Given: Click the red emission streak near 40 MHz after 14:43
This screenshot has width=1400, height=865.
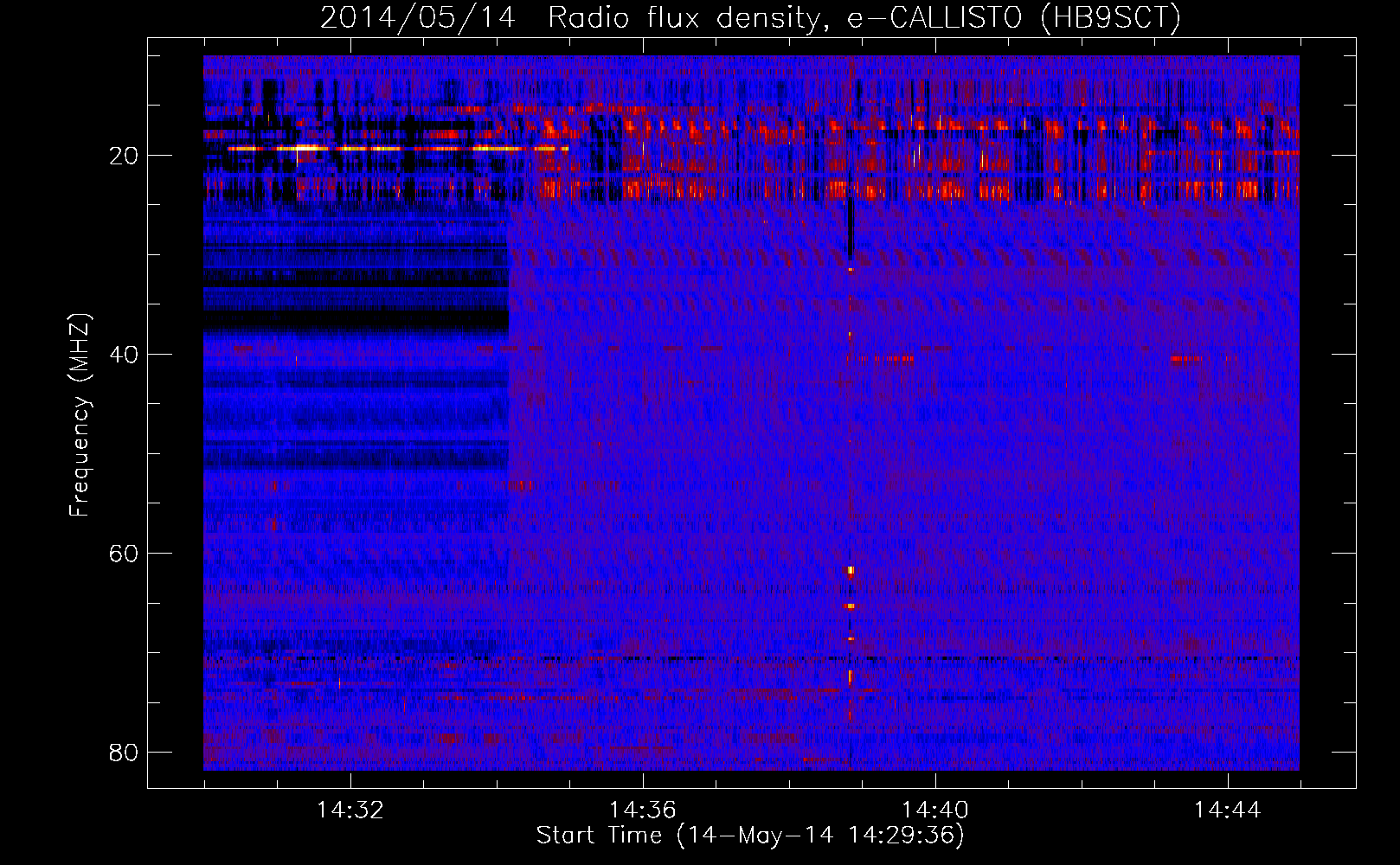Looking at the screenshot, I should click(1187, 358).
